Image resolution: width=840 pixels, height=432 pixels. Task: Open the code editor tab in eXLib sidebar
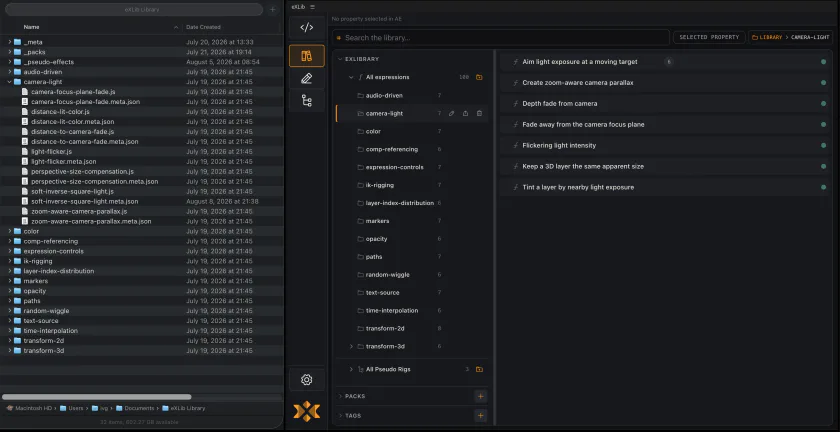pos(306,28)
